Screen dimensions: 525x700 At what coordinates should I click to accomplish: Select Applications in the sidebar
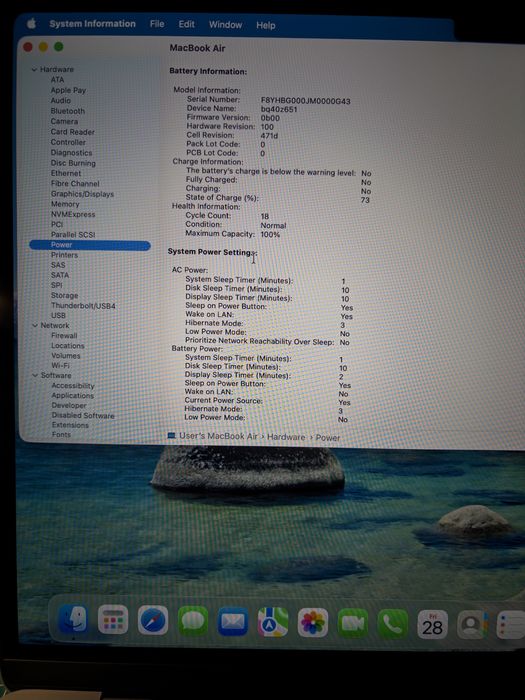click(x=72, y=396)
